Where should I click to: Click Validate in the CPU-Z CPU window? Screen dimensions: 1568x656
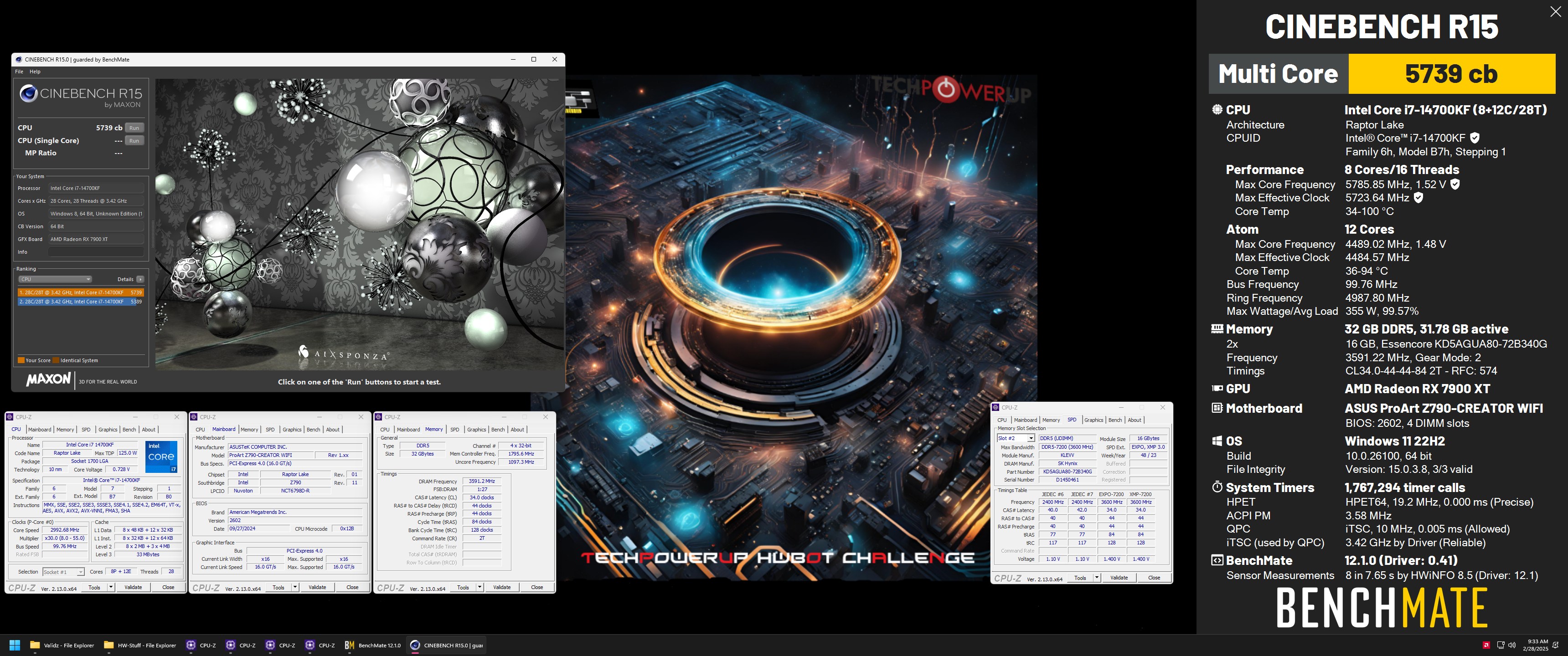133,587
